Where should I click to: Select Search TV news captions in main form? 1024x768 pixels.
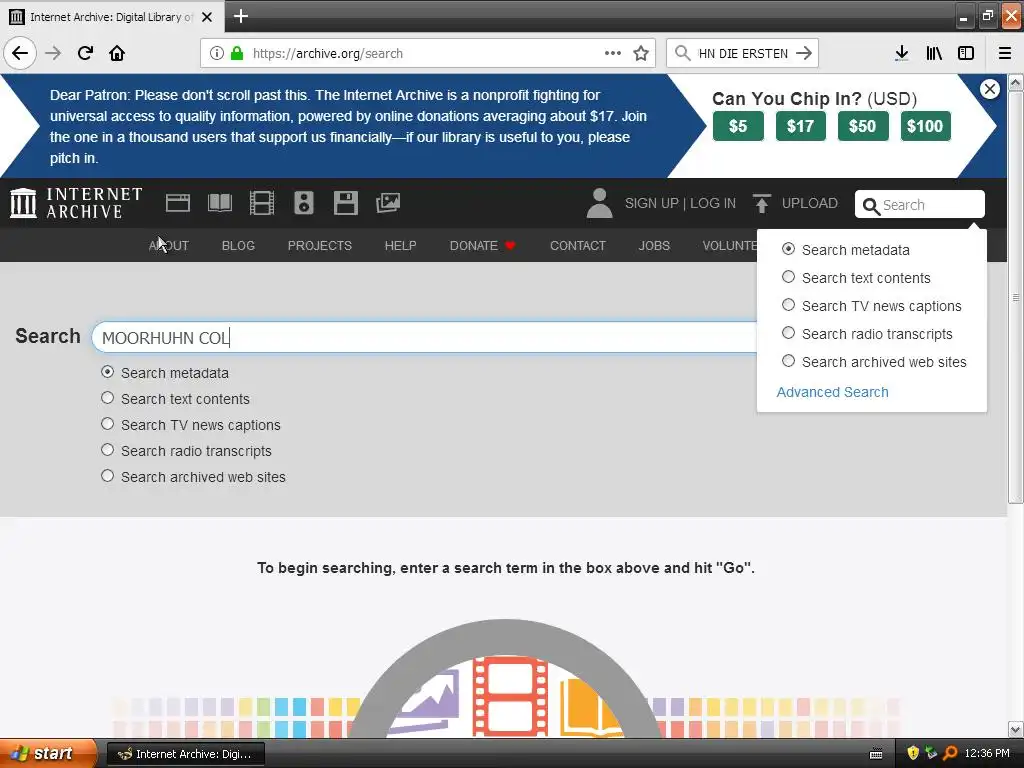click(x=108, y=424)
